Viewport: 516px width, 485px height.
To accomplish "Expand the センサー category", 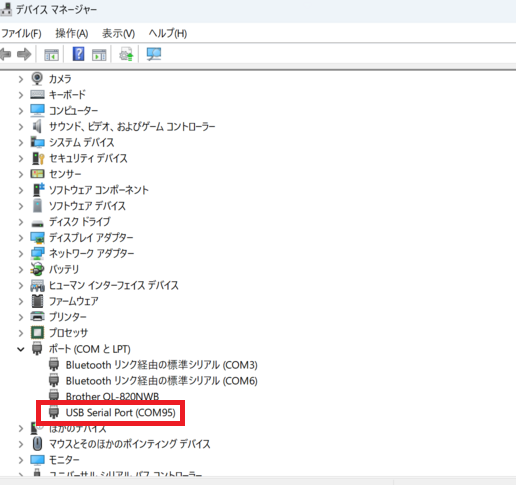I will [x=21, y=174].
